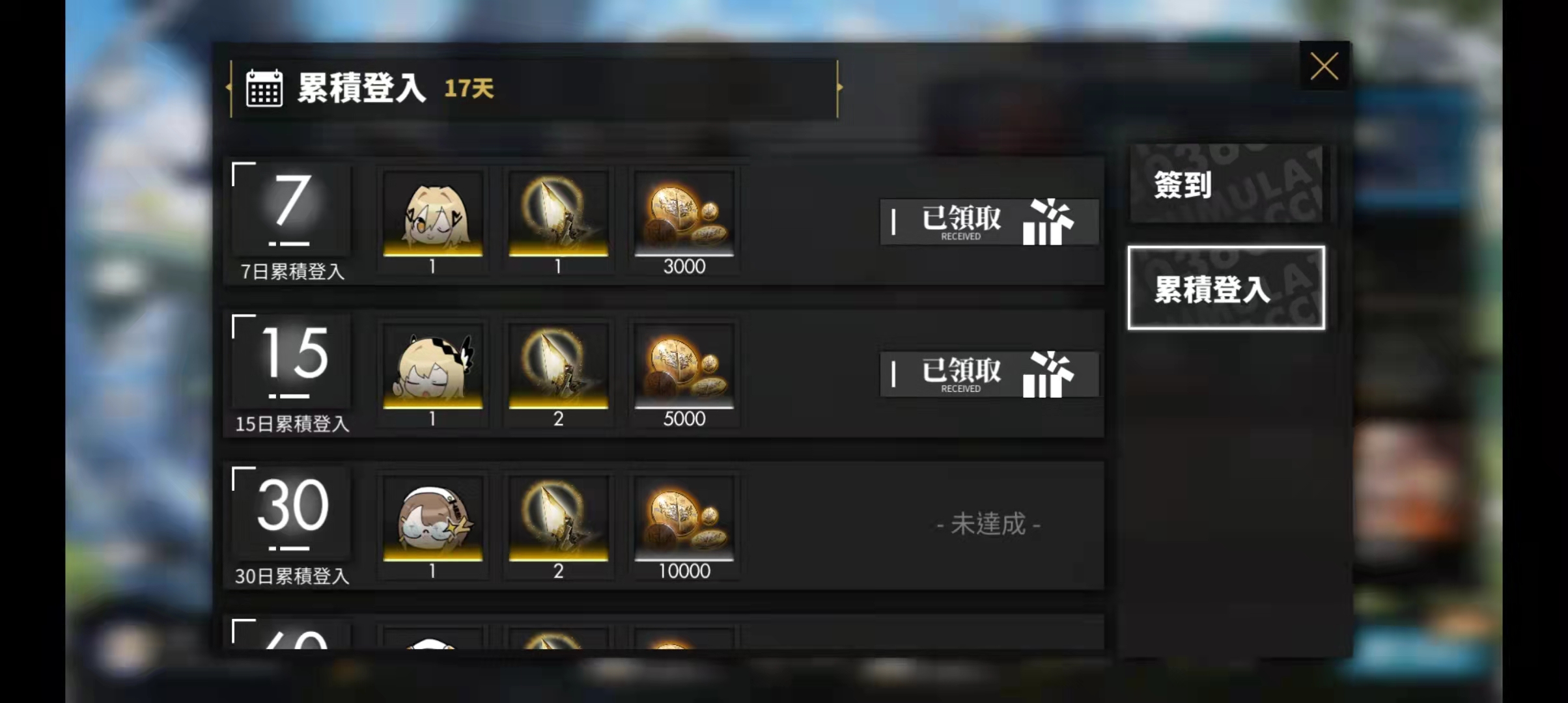Select the 7-day chibi character reward icon
This screenshot has height=703, width=1568.
pos(433,213)
